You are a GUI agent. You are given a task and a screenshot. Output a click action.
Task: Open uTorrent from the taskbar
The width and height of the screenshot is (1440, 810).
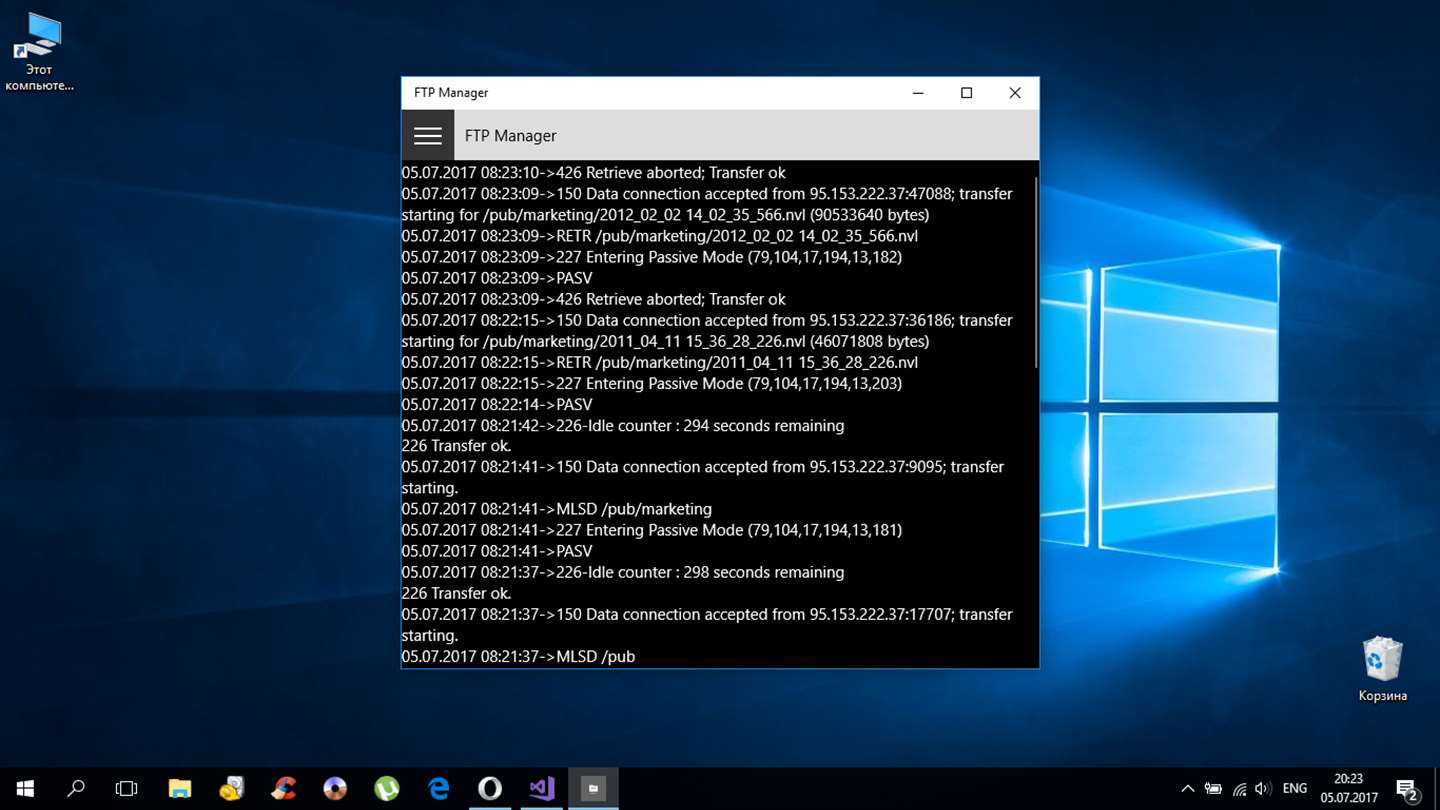click(387, 789)
